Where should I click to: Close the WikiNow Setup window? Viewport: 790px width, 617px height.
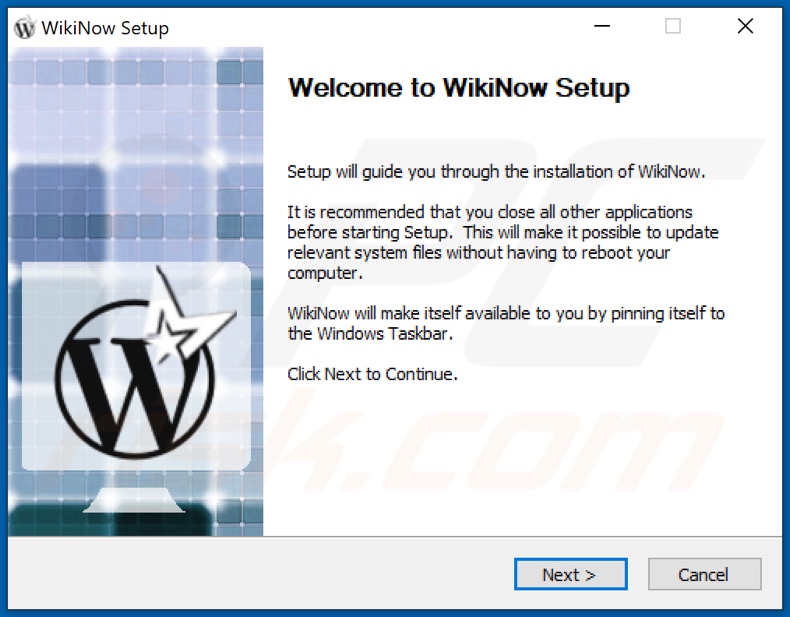(x=745, y=26)
